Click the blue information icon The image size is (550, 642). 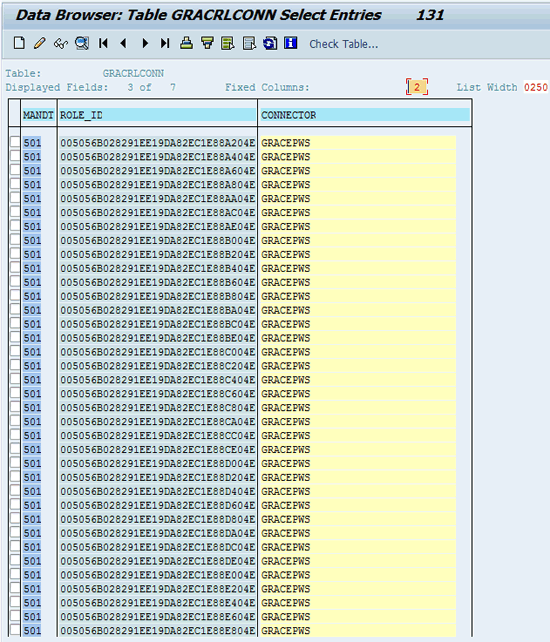coord(290,43)
